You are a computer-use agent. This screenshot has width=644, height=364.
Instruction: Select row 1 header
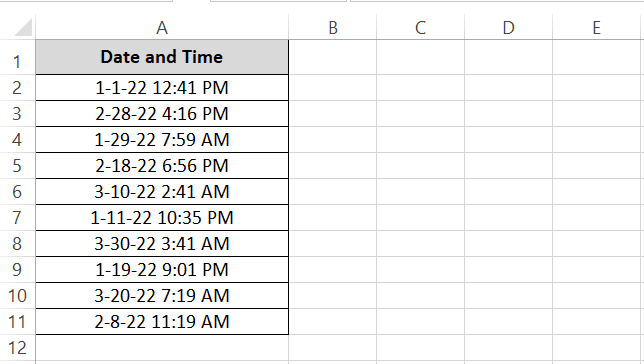(18, 58)
